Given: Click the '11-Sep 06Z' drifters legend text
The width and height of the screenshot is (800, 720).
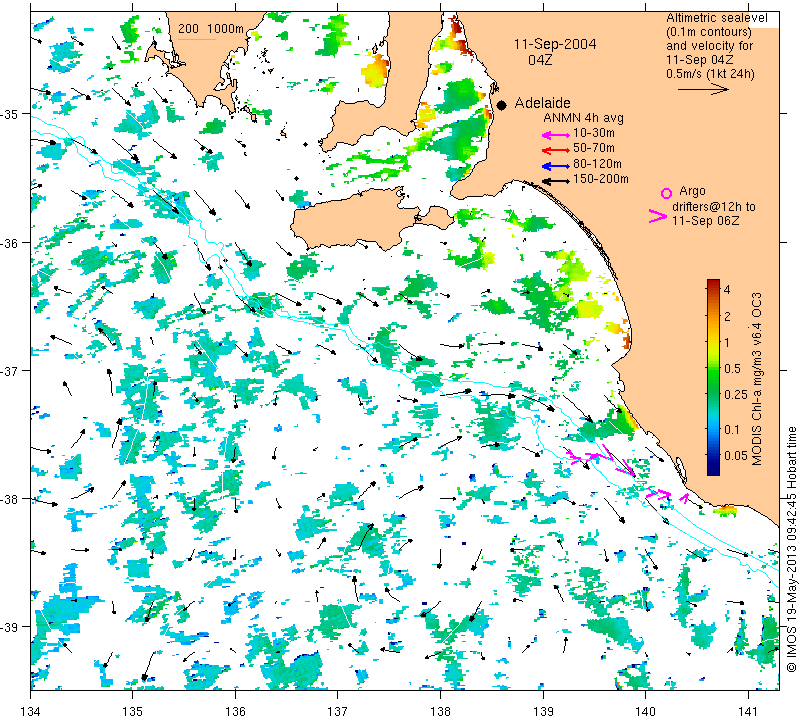Looking at the screenshot, I should (x=705, y=220).
